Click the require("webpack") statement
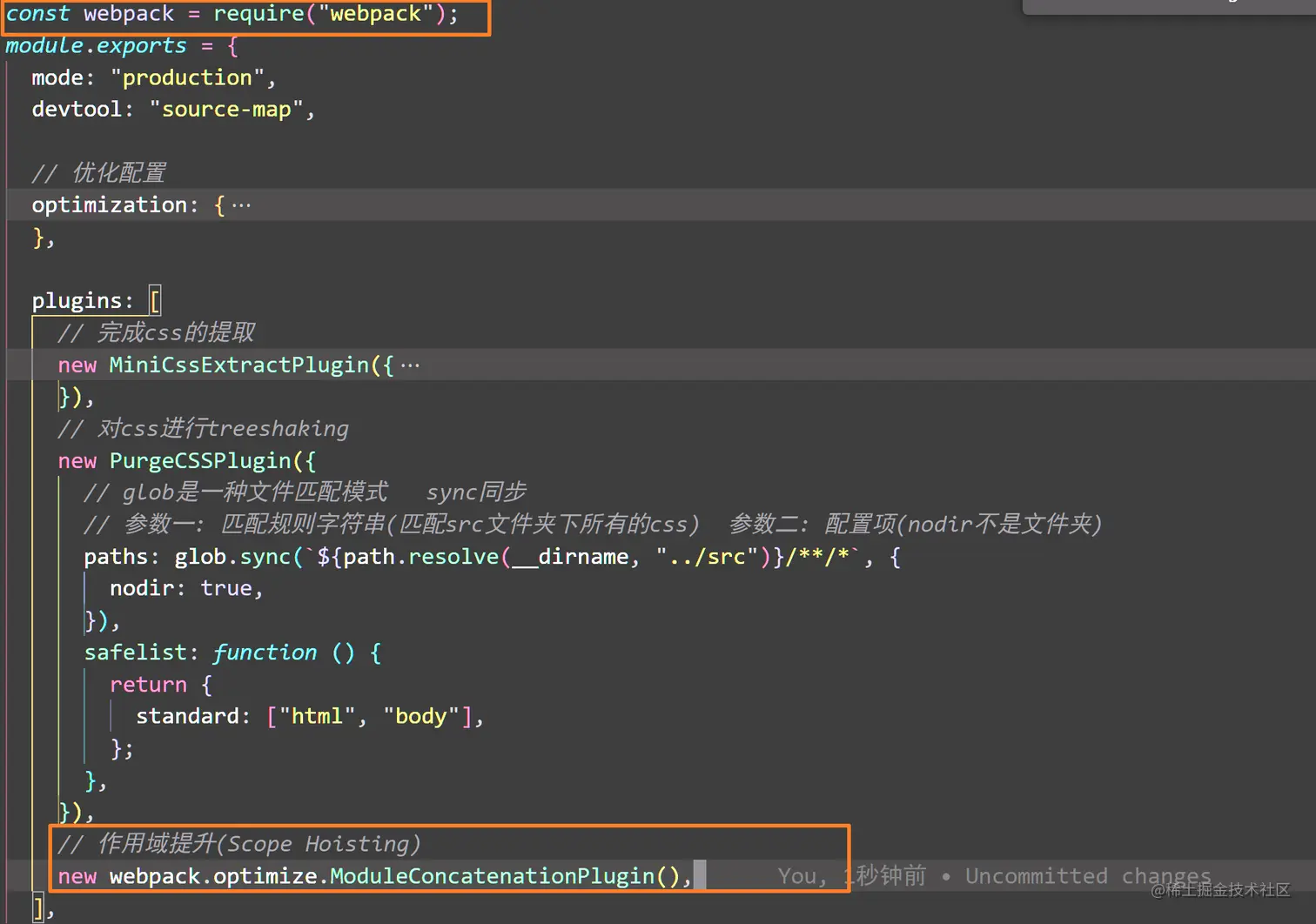Viewport: 1316px width, 924px height. 335,14
